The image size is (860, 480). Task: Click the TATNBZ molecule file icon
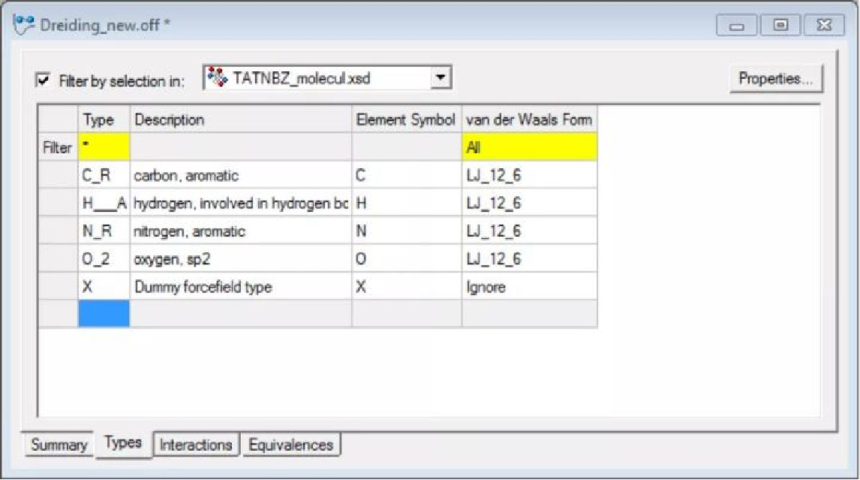(x=216, y=77)
